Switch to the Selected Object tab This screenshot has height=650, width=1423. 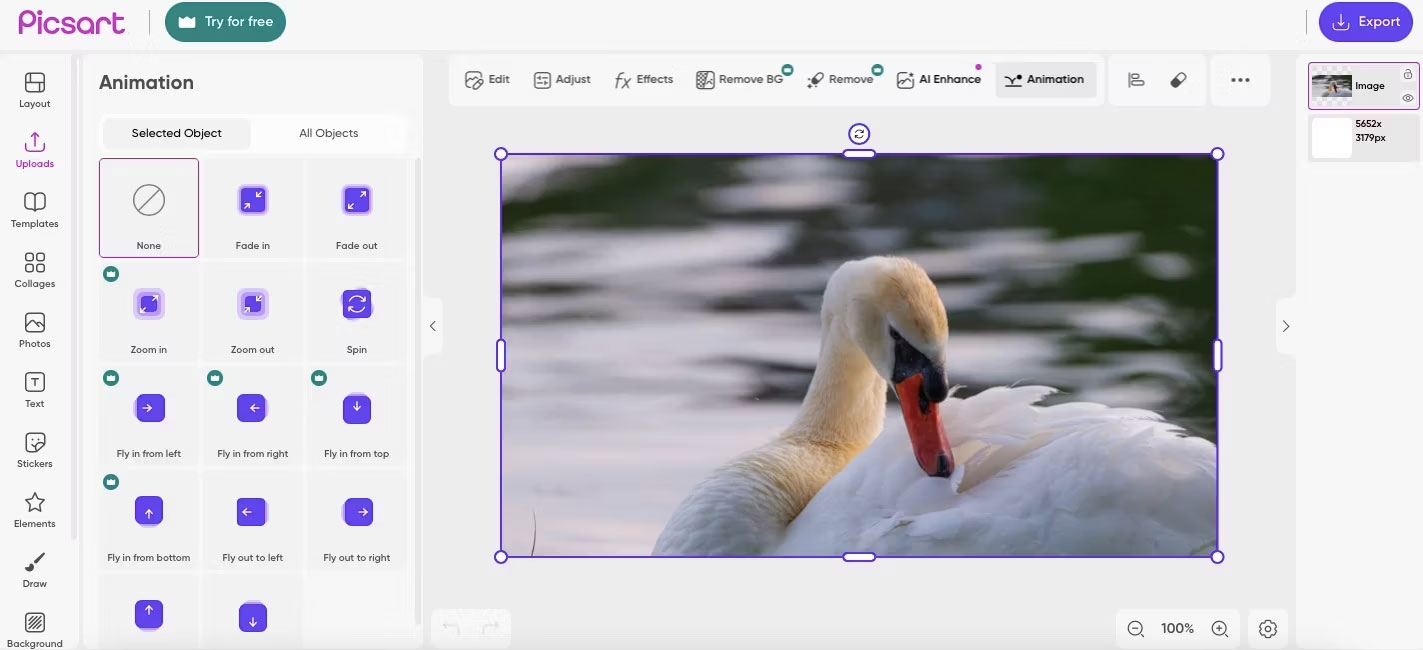(x=177, y=133)
